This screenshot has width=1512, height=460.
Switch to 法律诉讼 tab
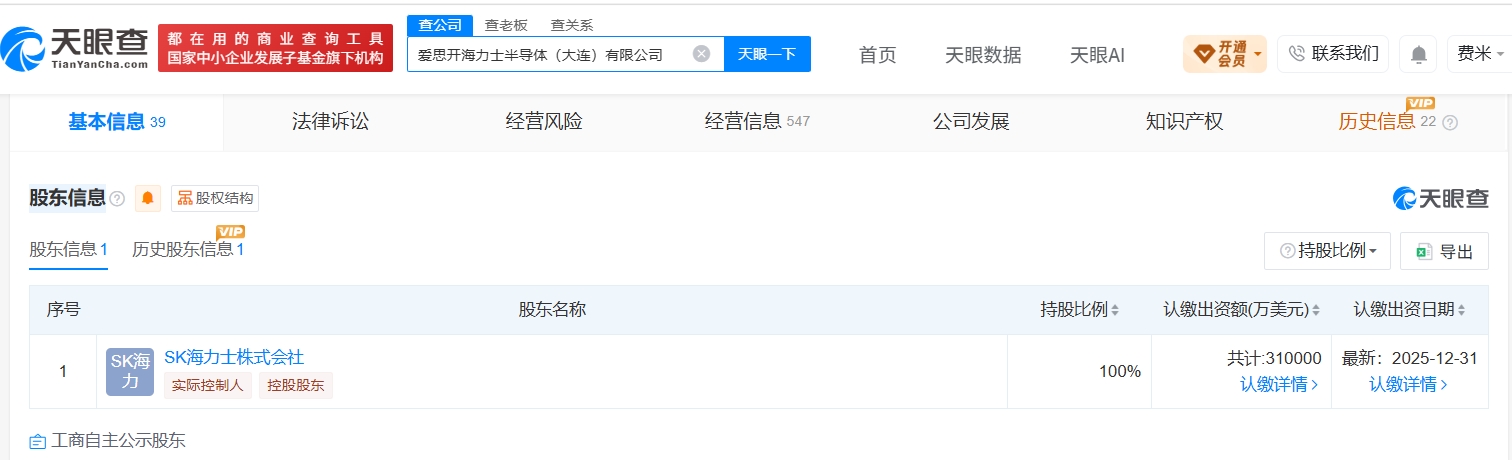tap(331, 122)
